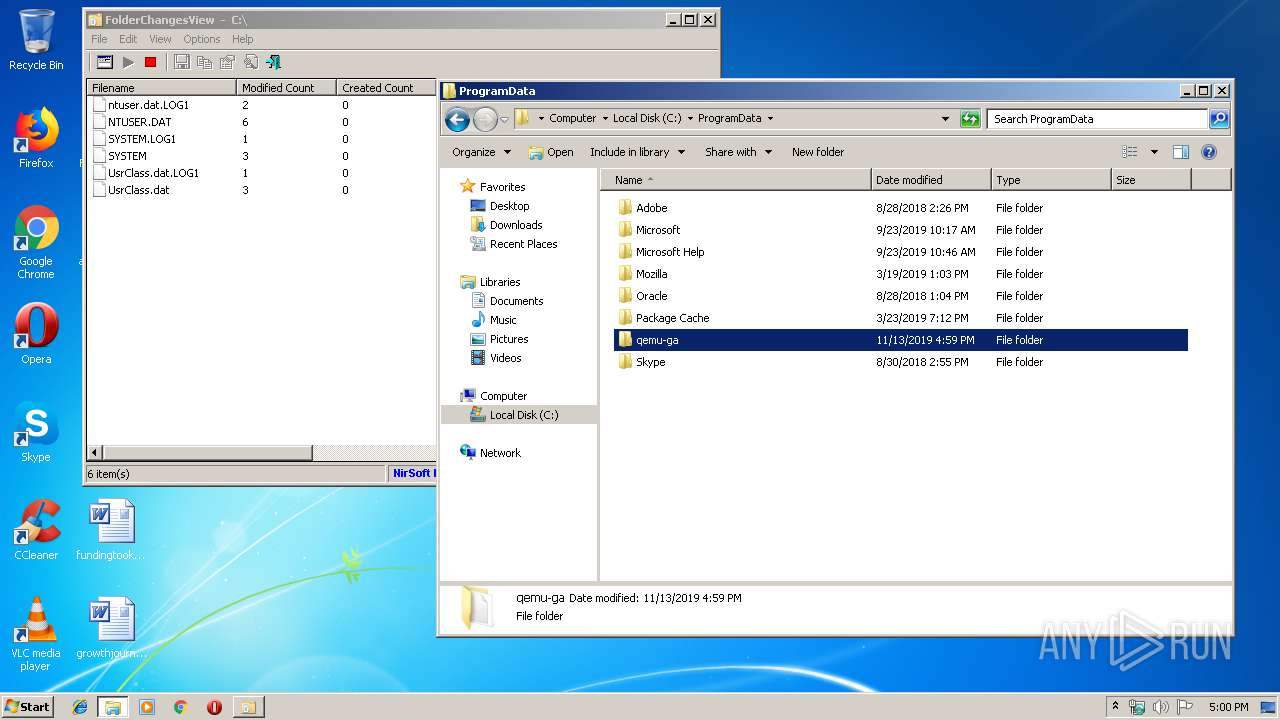Screen dimensions: 1280x720
Task: Open the Properties icon in FolderChangesView toolbar
Action: click(227, 62)
